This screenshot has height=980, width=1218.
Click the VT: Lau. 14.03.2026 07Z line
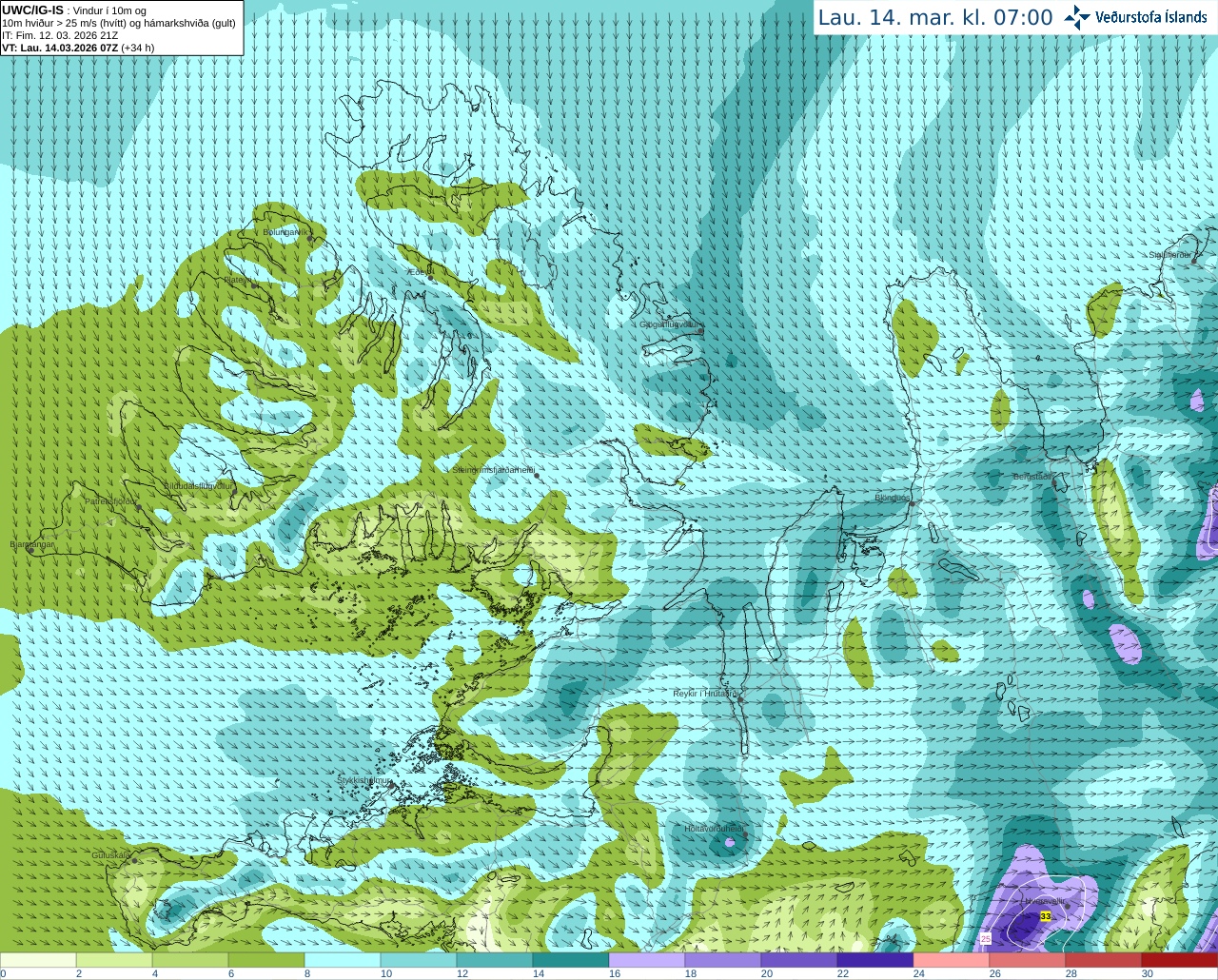[x=78, y=48]
